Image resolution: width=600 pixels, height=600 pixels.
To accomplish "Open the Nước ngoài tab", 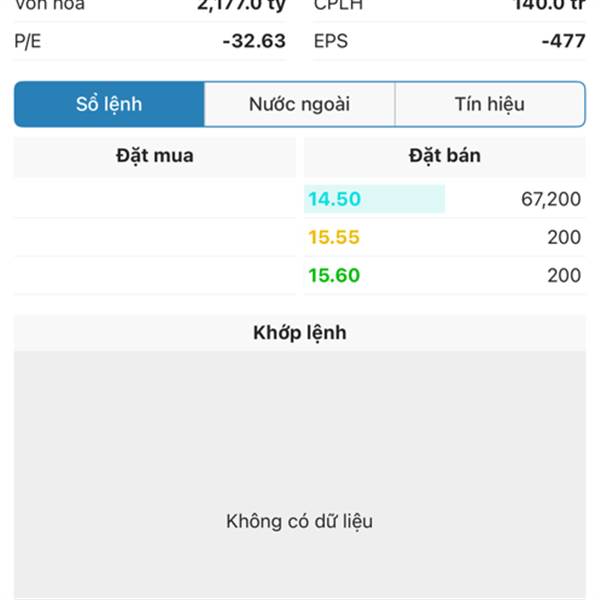I will [299, 104].
